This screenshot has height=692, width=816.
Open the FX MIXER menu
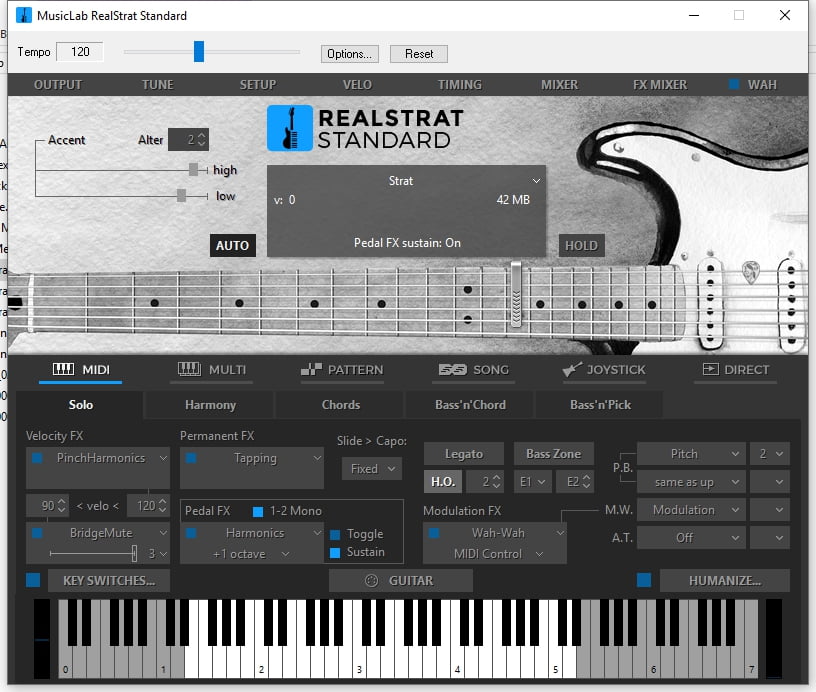[660, 84]
